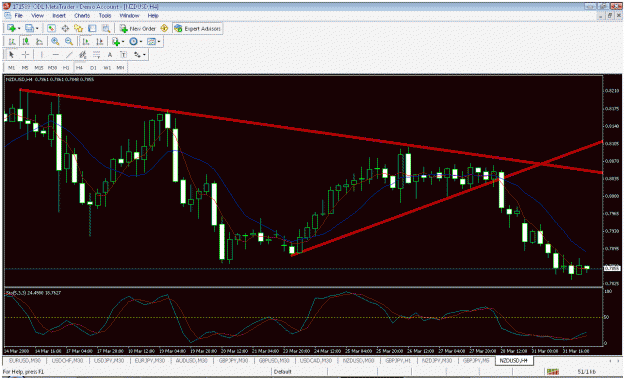Open the MetaEditor yellow diamond icon
The image size is (625, 378).
164,28
